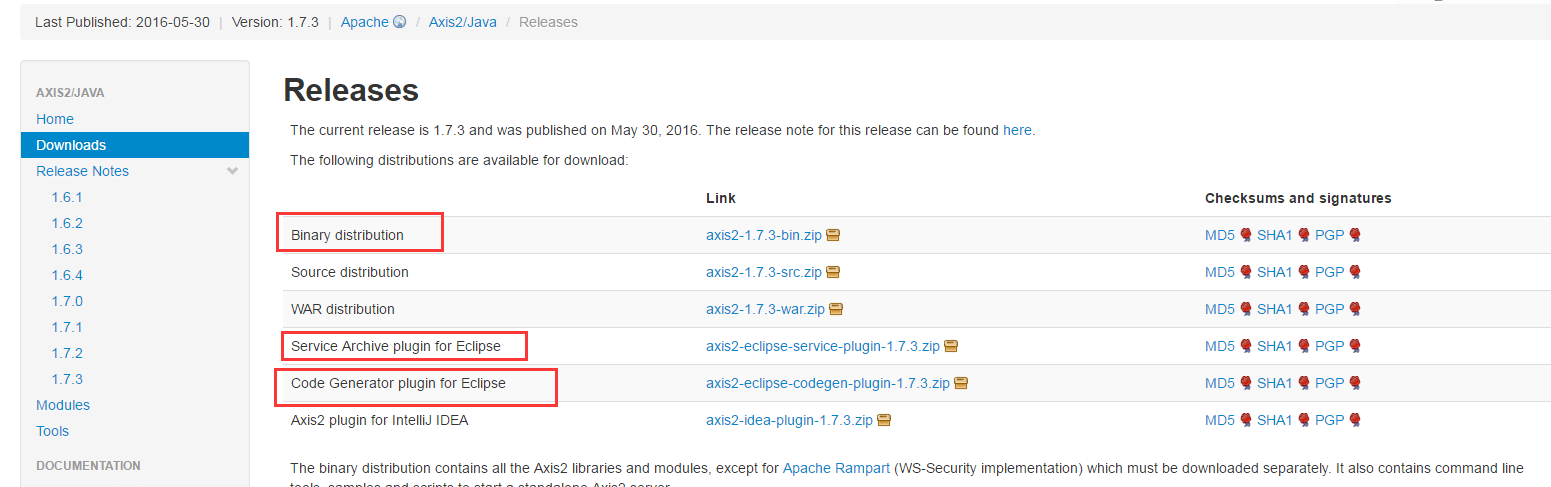This screenshot has height=487, width=1551.
Task: Open the Home sidebar item
Action: (x=55, y=119)
